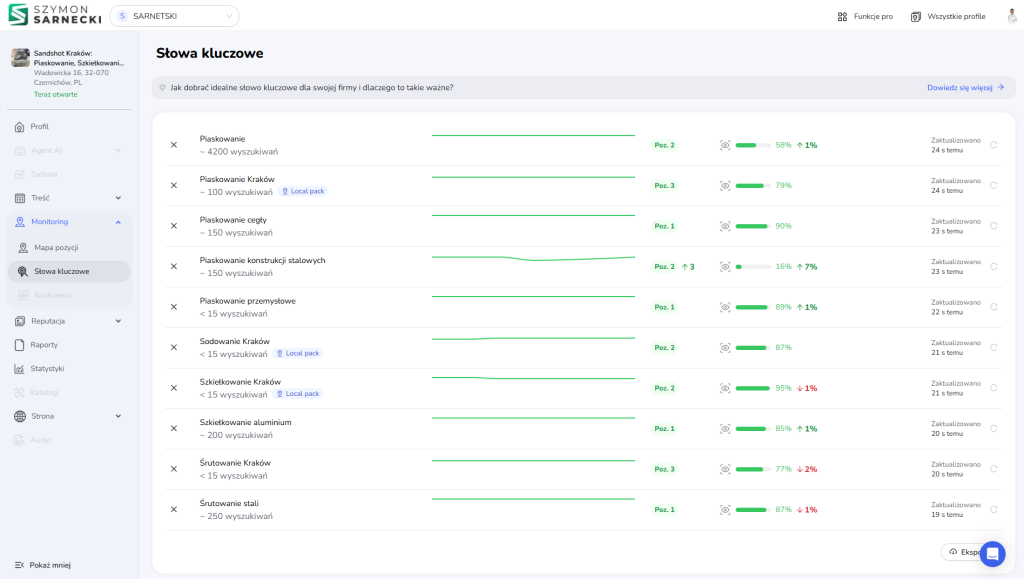Click the Mapa pozycji pin icon
The width and height of the screenshot is (1024, 579).
[23, 247]
